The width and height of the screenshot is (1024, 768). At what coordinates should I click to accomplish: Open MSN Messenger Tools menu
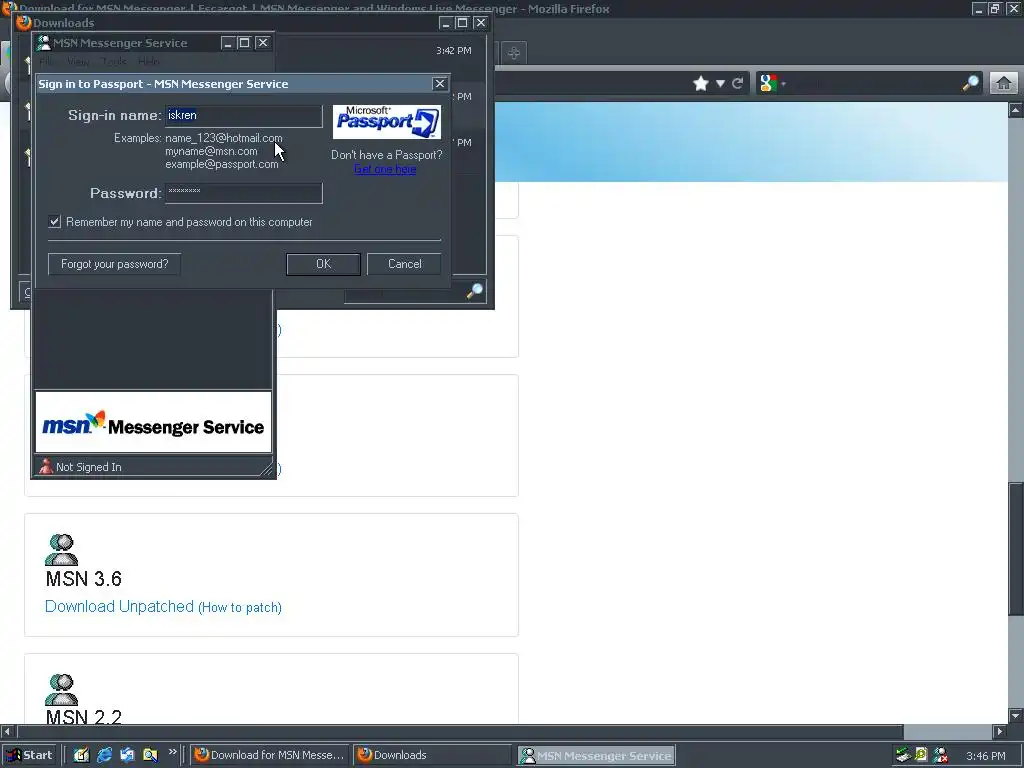click(114, 61)
